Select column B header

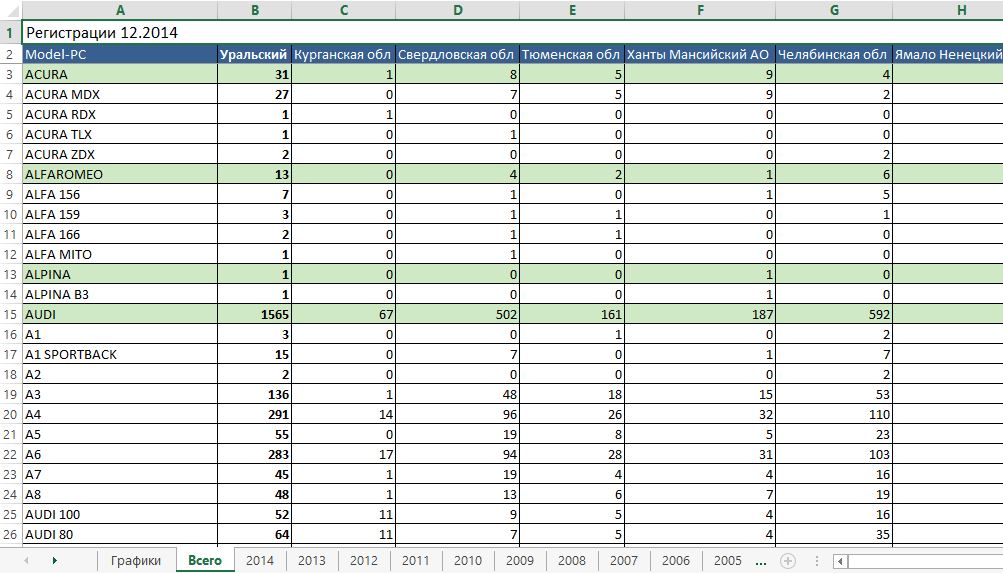tap(255, 10)
